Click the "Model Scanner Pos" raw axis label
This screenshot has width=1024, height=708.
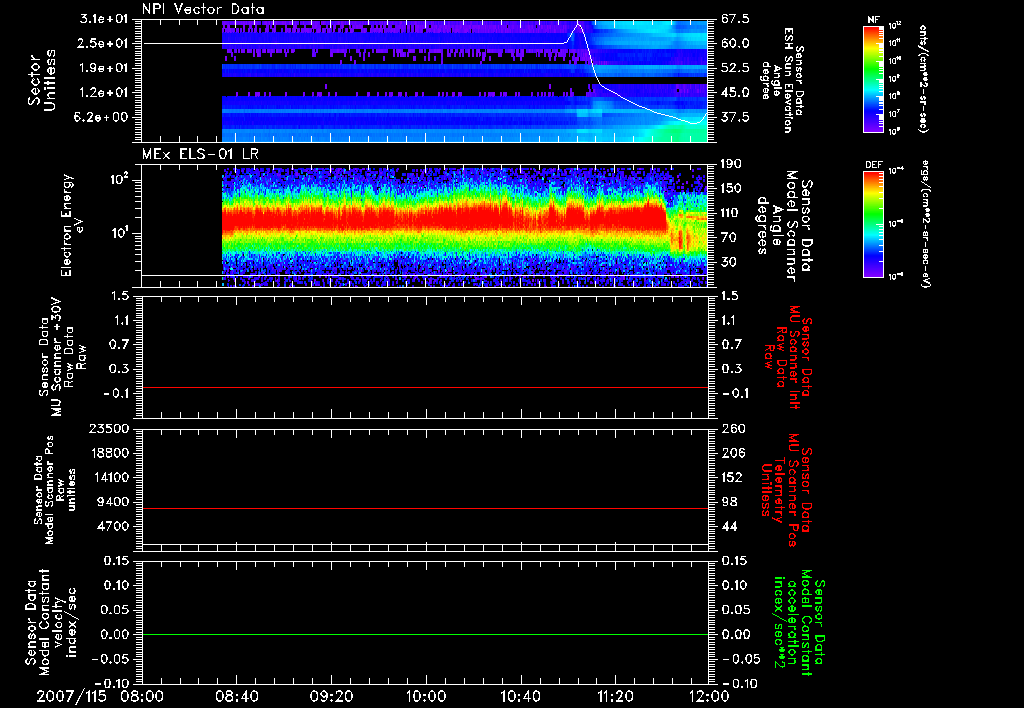point(55,489)
